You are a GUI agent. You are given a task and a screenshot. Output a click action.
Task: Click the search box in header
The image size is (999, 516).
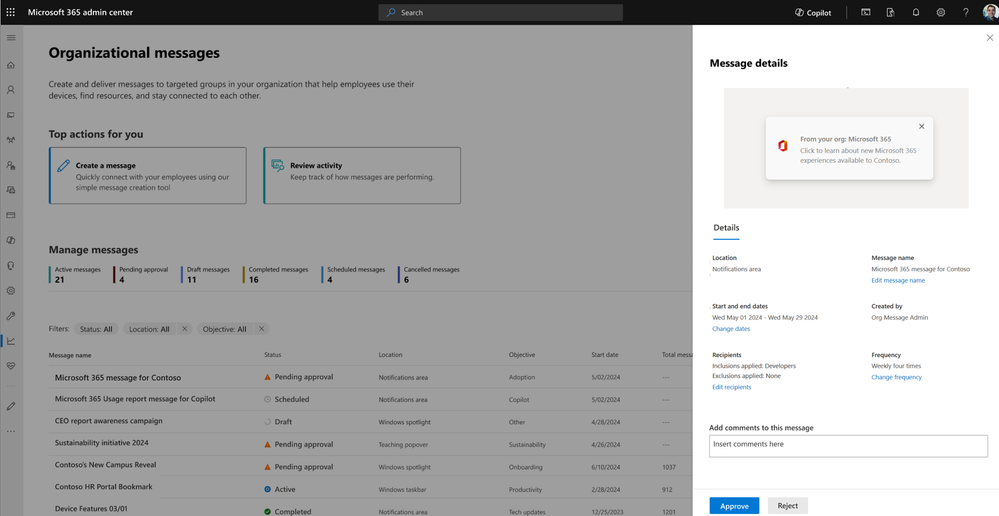click(501, 12)
